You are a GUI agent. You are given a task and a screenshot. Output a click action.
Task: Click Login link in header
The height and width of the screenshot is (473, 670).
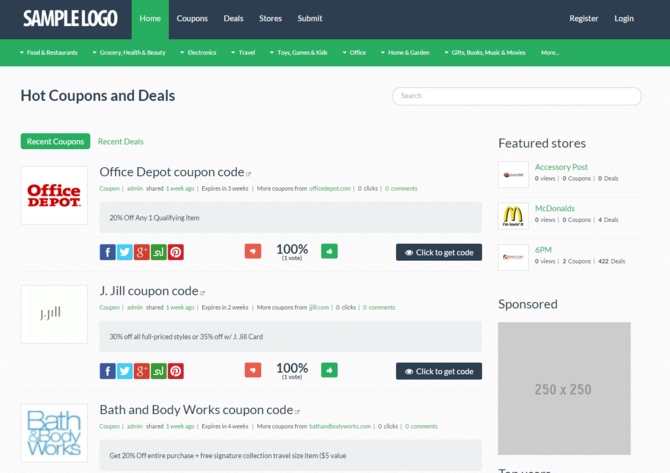click(x=624, y=18)
